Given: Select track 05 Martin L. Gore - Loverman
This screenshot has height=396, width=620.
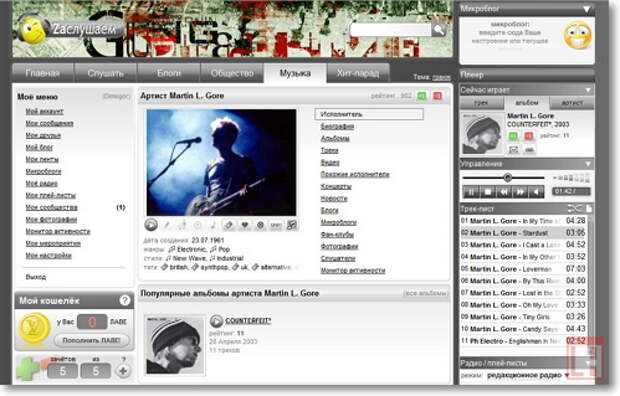Looking at the screenshot, I should pos(523,269).
